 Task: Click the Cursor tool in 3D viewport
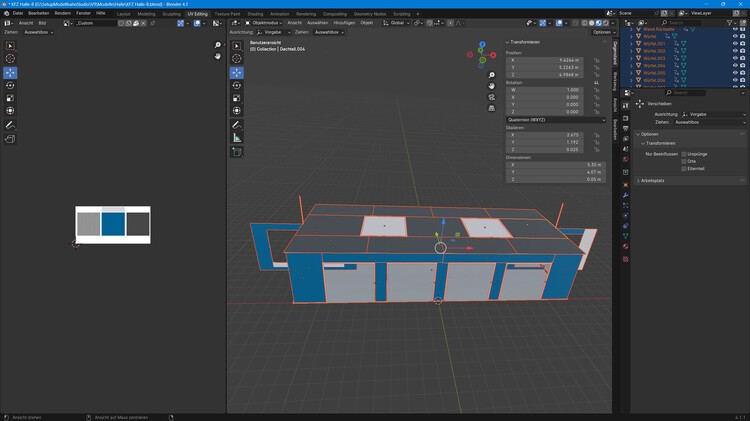[x=237, y=59]
